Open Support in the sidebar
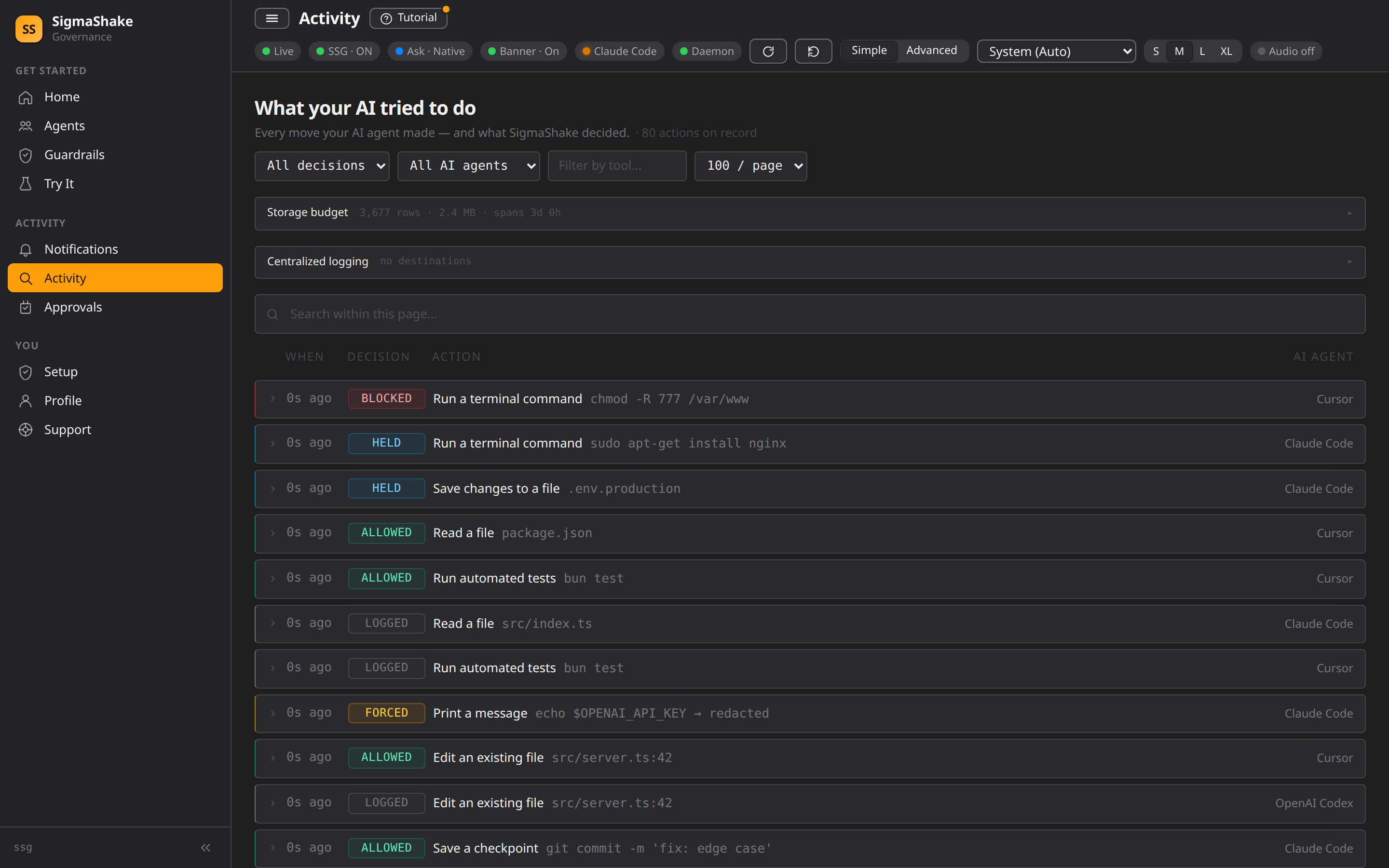 [x=115, y=430]
